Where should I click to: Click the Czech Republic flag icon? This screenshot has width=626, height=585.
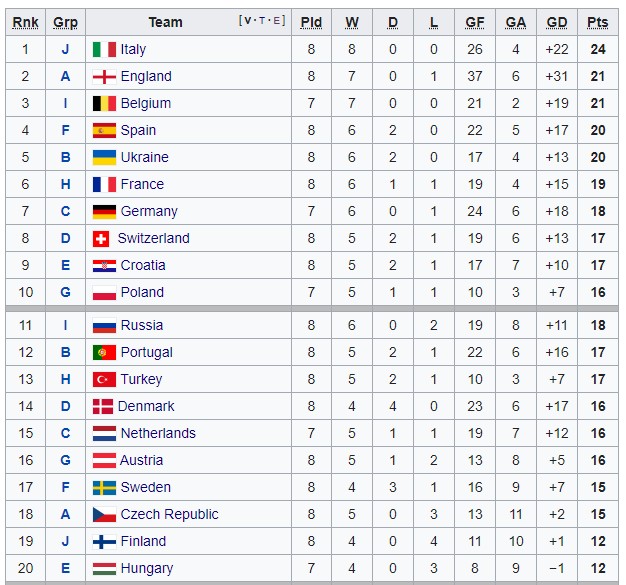tap(104, 514)
